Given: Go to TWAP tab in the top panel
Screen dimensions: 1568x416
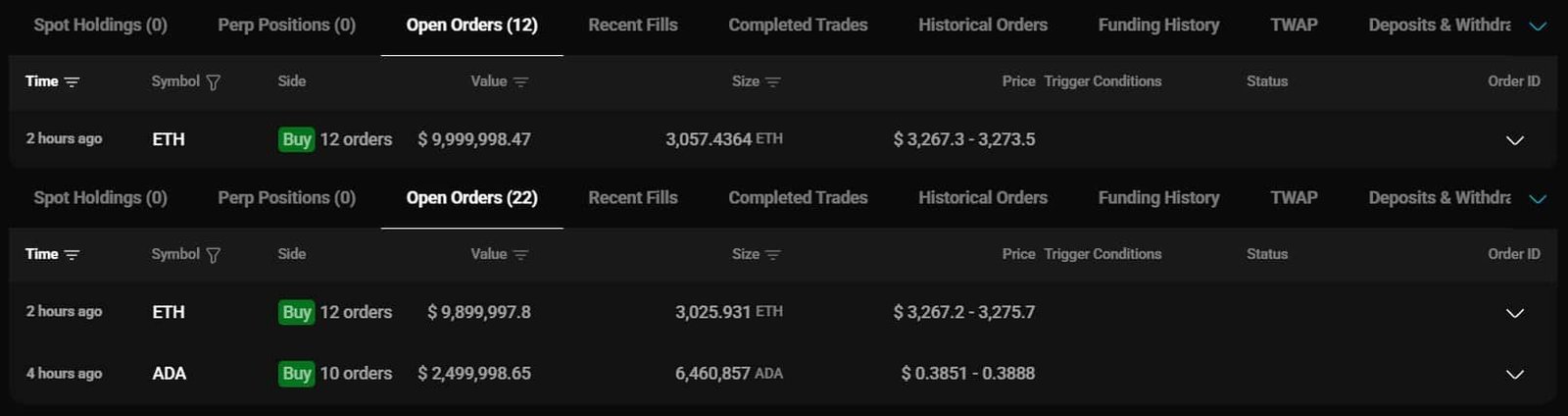Looking at the screenshot, I should click(x=1294, y=26).
